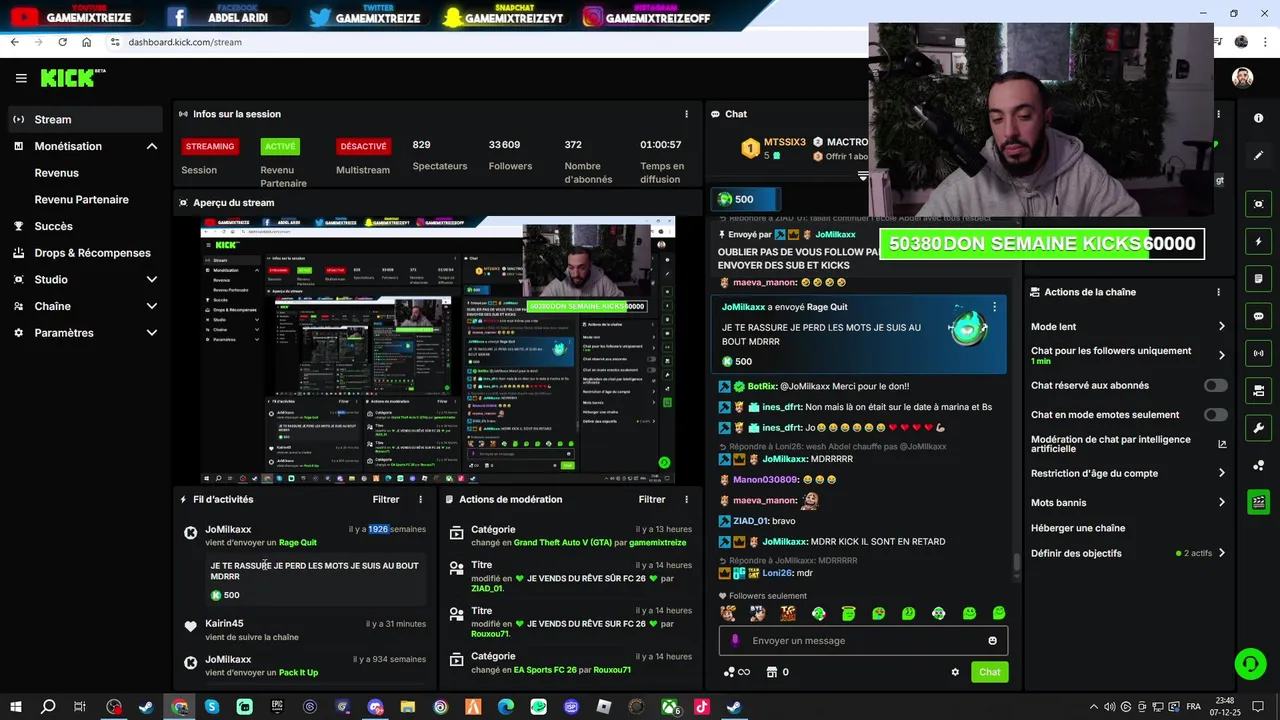Open Revenus in sidebar

coord(56,173)
